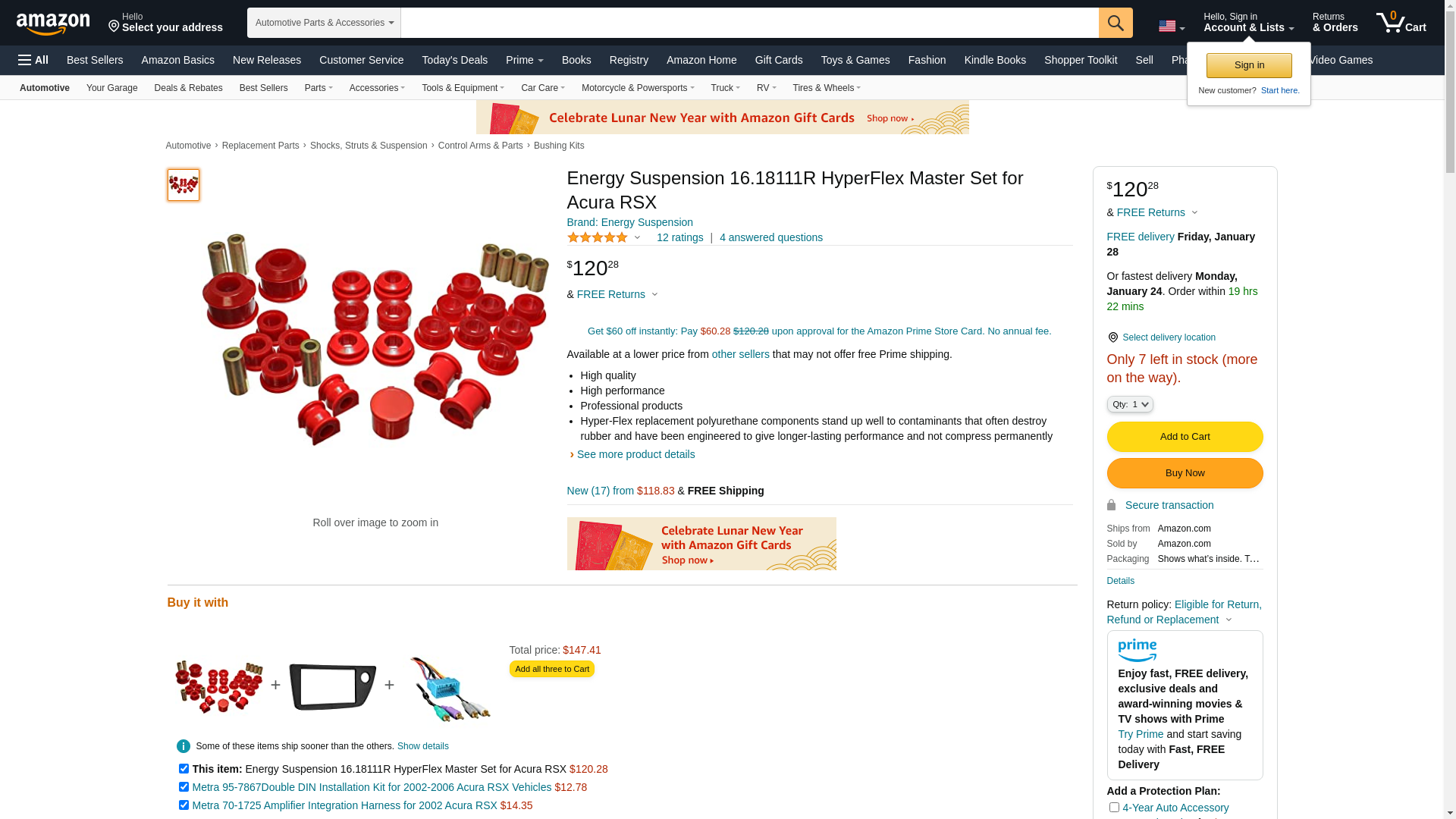
Task: Uncheck the Metra 95-7867 installation kit checkbox
Action: (184, 787)
